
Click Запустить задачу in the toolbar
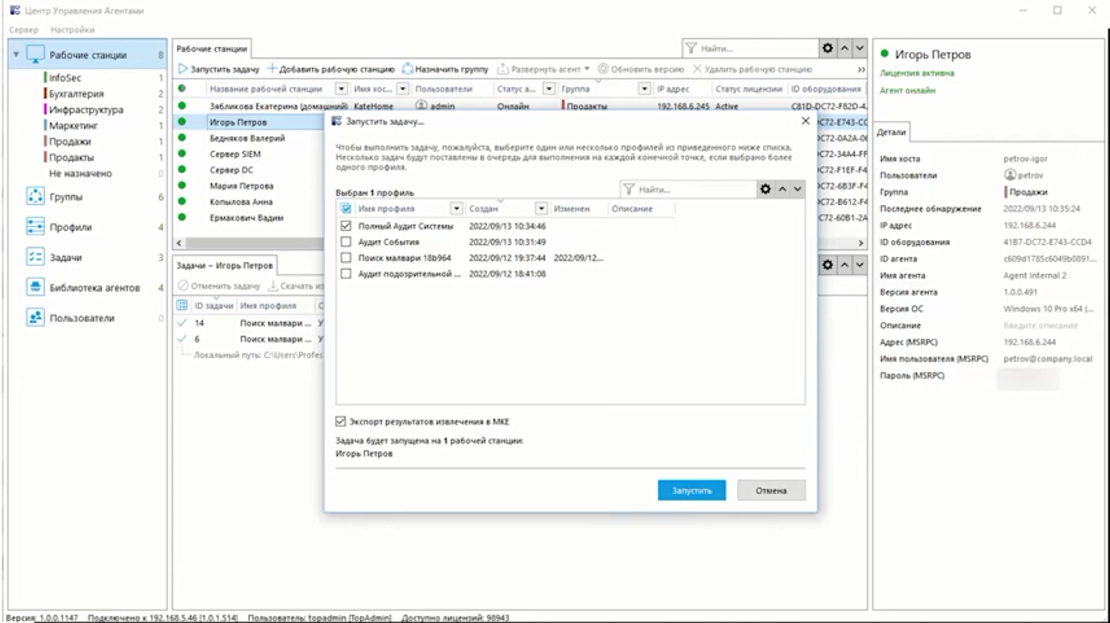click(219, 69)
